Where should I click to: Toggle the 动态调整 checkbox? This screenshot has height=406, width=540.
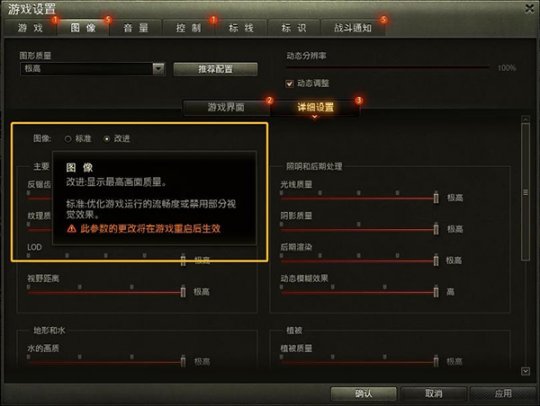click(289, 84)
